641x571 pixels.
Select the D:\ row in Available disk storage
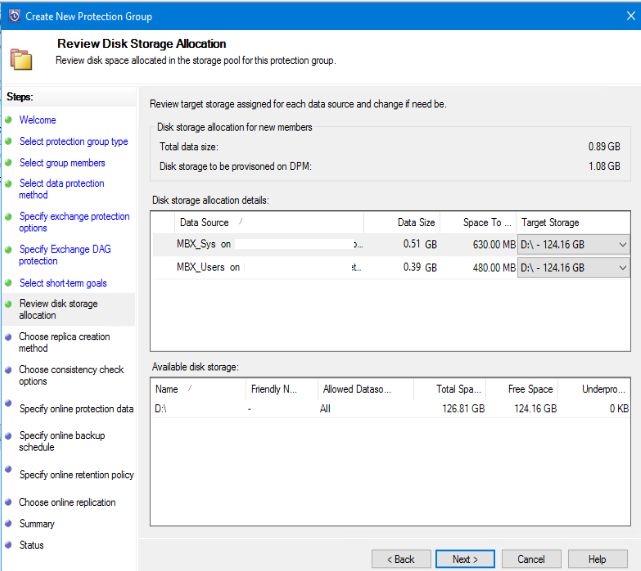161,409
